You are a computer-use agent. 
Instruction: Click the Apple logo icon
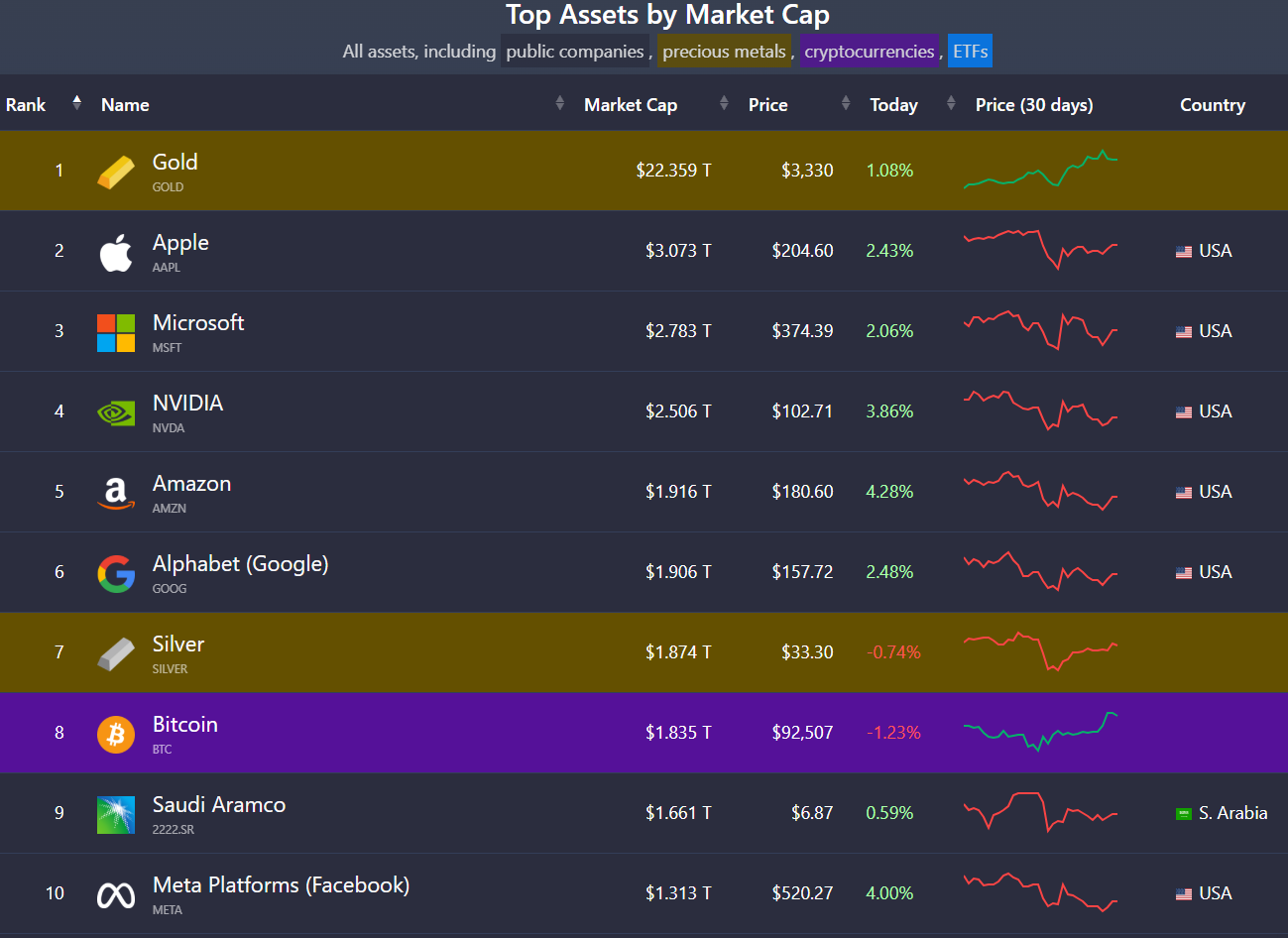click(x=116, y=253)
